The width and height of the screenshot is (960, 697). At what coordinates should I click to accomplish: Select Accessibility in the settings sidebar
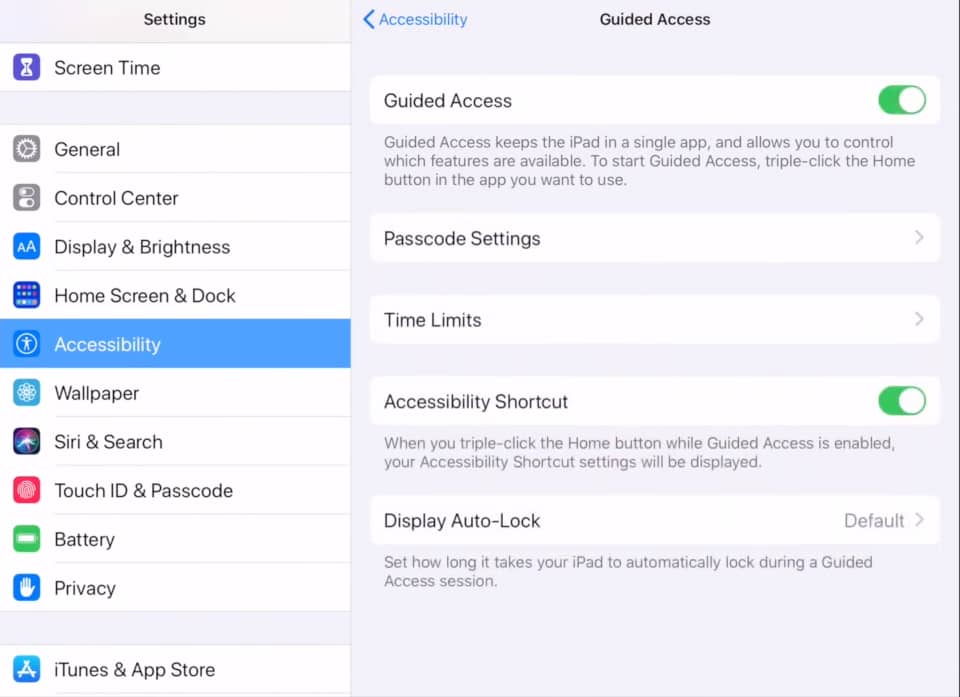pos(175,344)
